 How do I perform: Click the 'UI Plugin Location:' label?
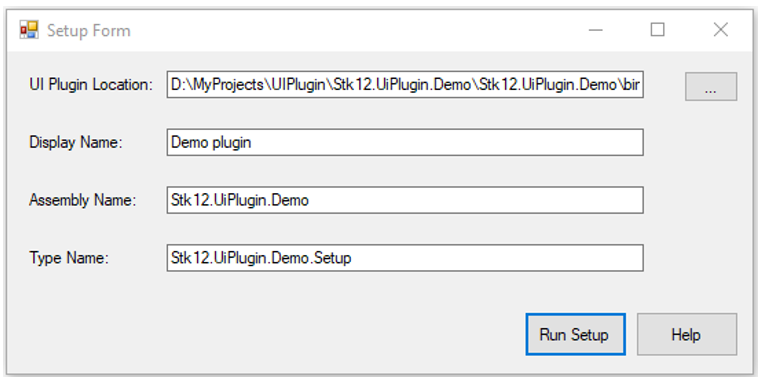(x=91, y=85)
